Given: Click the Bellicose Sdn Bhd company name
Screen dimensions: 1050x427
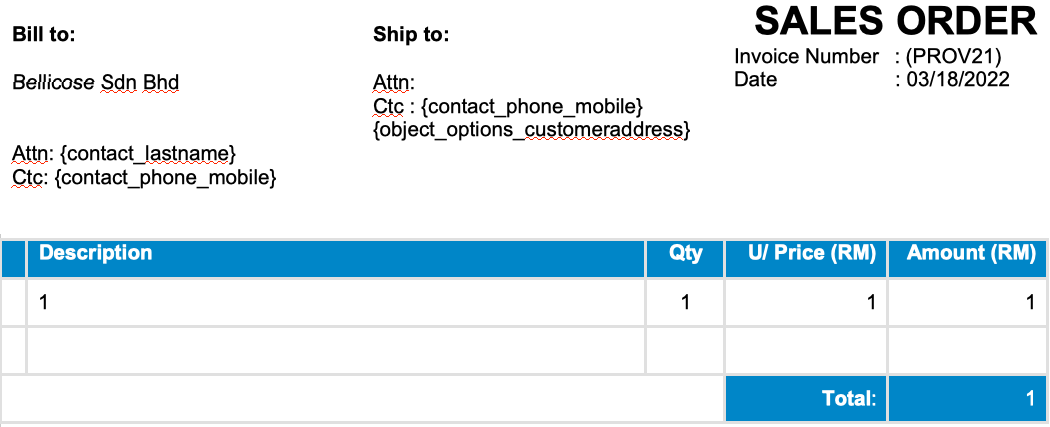Looking at the screenshot, I should pos(96,83).
